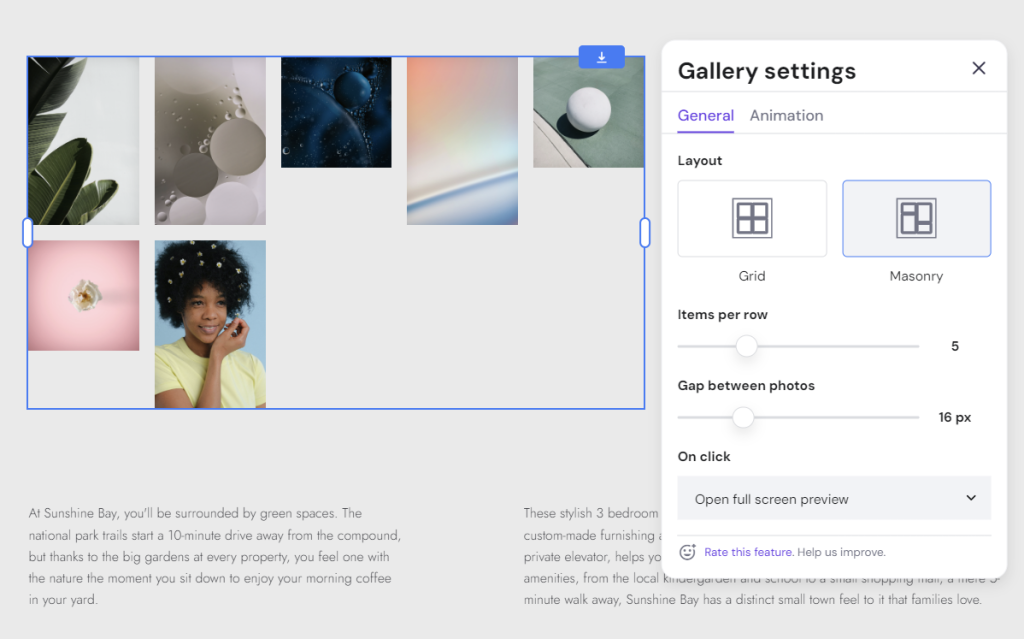Open the On click behavior dropdown
The height and width of the screenshot is (639, 1024).
(x=834, y=498)
